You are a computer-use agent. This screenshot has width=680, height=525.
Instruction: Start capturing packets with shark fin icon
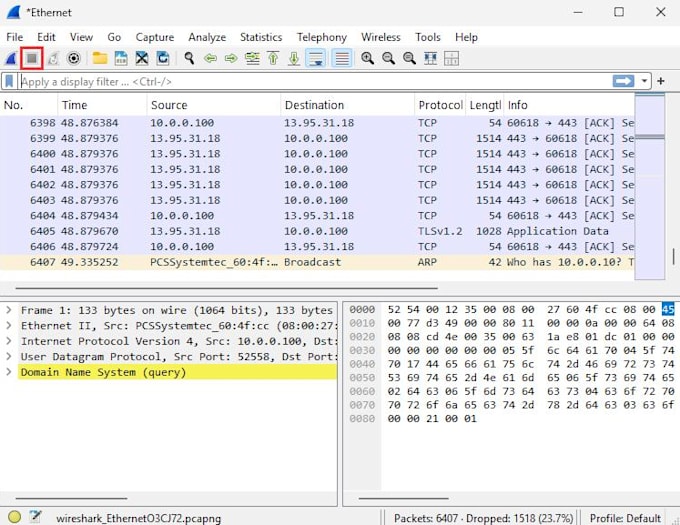click(11, 58)
